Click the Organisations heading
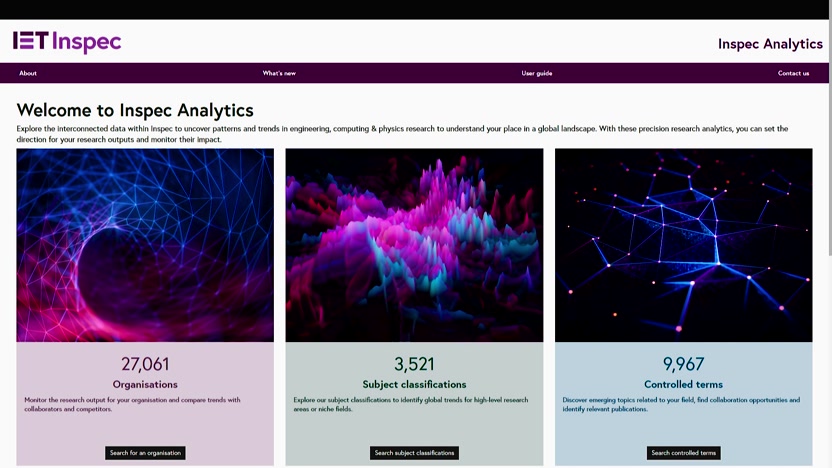The height and width of the screenshot is (468, 832). pos(145,384)
